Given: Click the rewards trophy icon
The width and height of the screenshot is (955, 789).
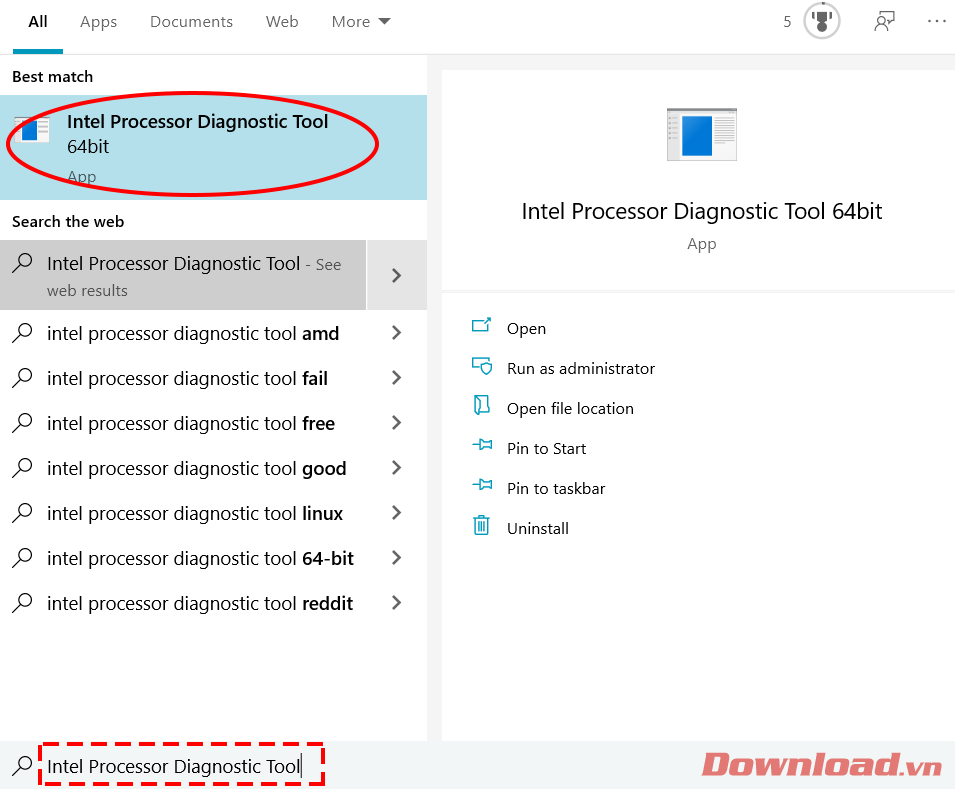Looking at the screenshot, I should [x=822, y=21].
